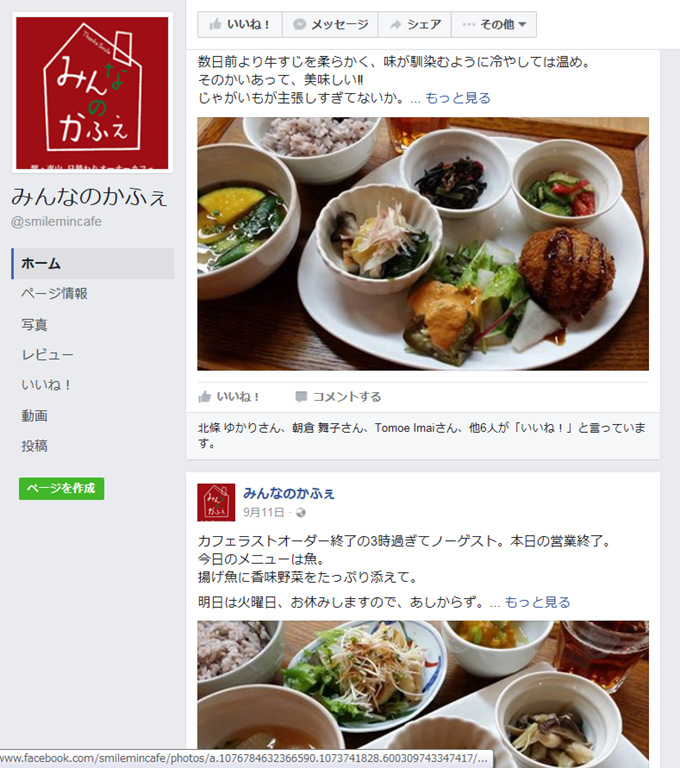Expand first post with もっと見る
Viewport: 680px width, 768px height.
[x=458, y=98]
